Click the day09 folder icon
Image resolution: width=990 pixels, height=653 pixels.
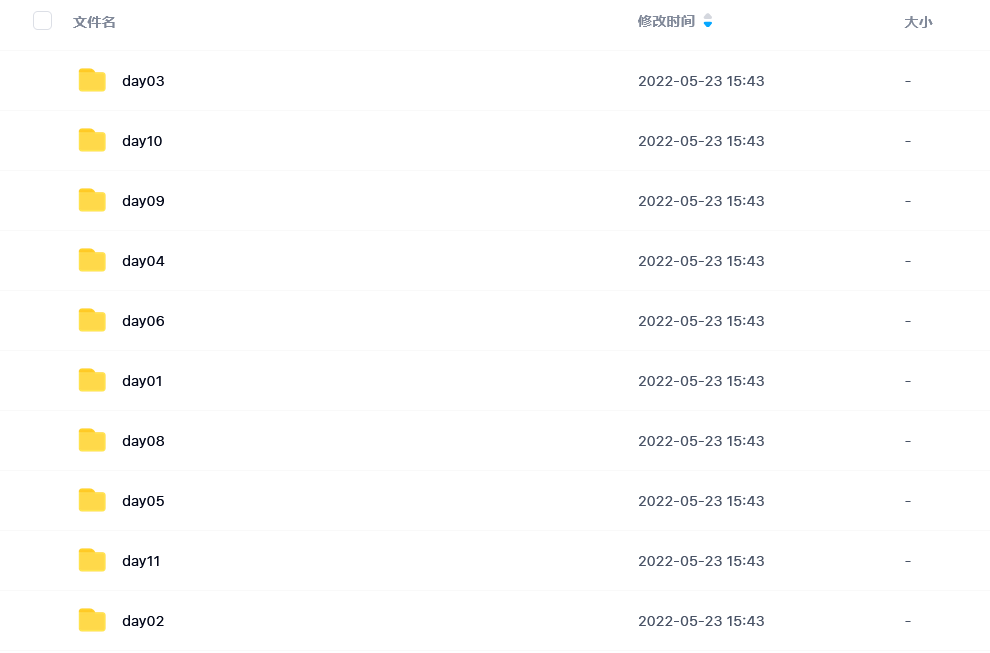click(92, 200)
